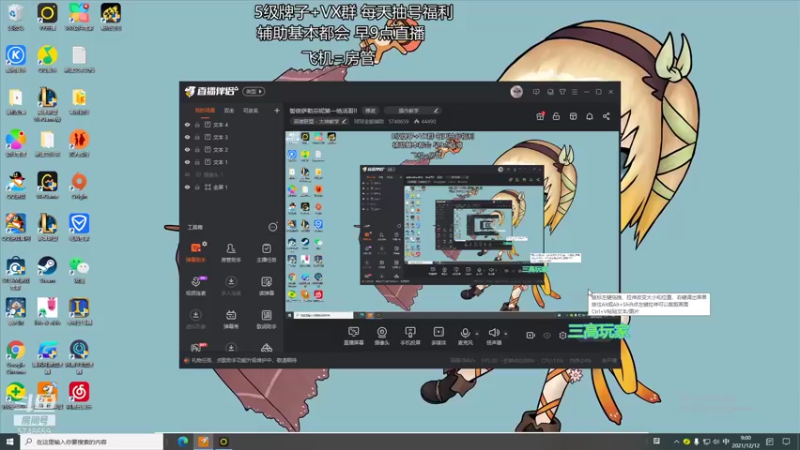Mute the 麦克风 microphone icon

point(465,333)
